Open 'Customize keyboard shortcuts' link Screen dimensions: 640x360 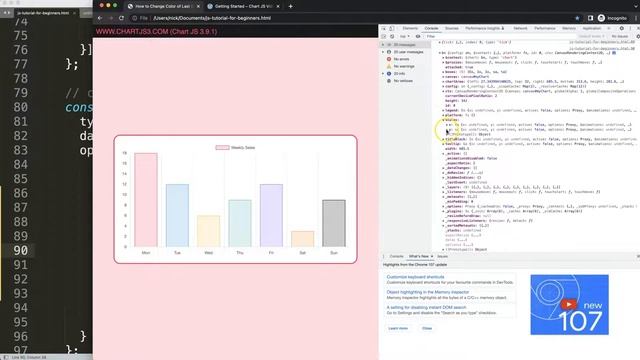[x=415, y=277]
